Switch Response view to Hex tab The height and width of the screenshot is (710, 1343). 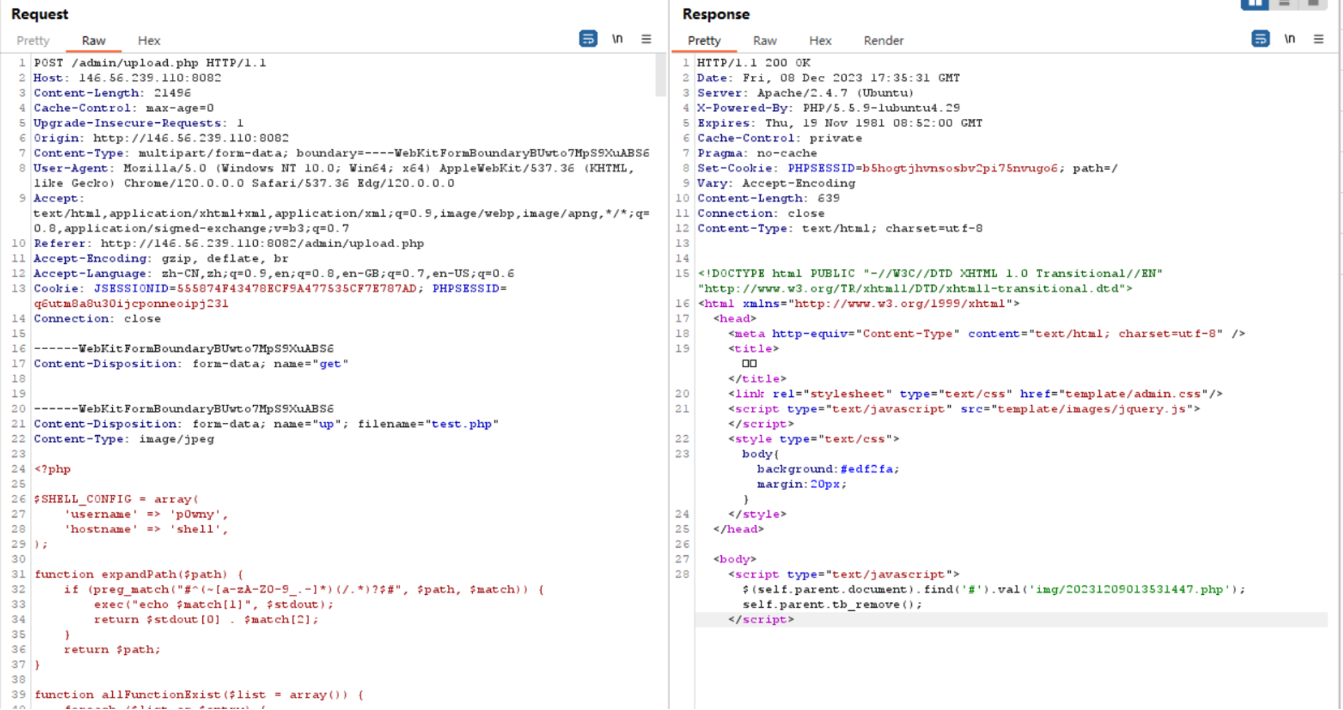(820, 41)
